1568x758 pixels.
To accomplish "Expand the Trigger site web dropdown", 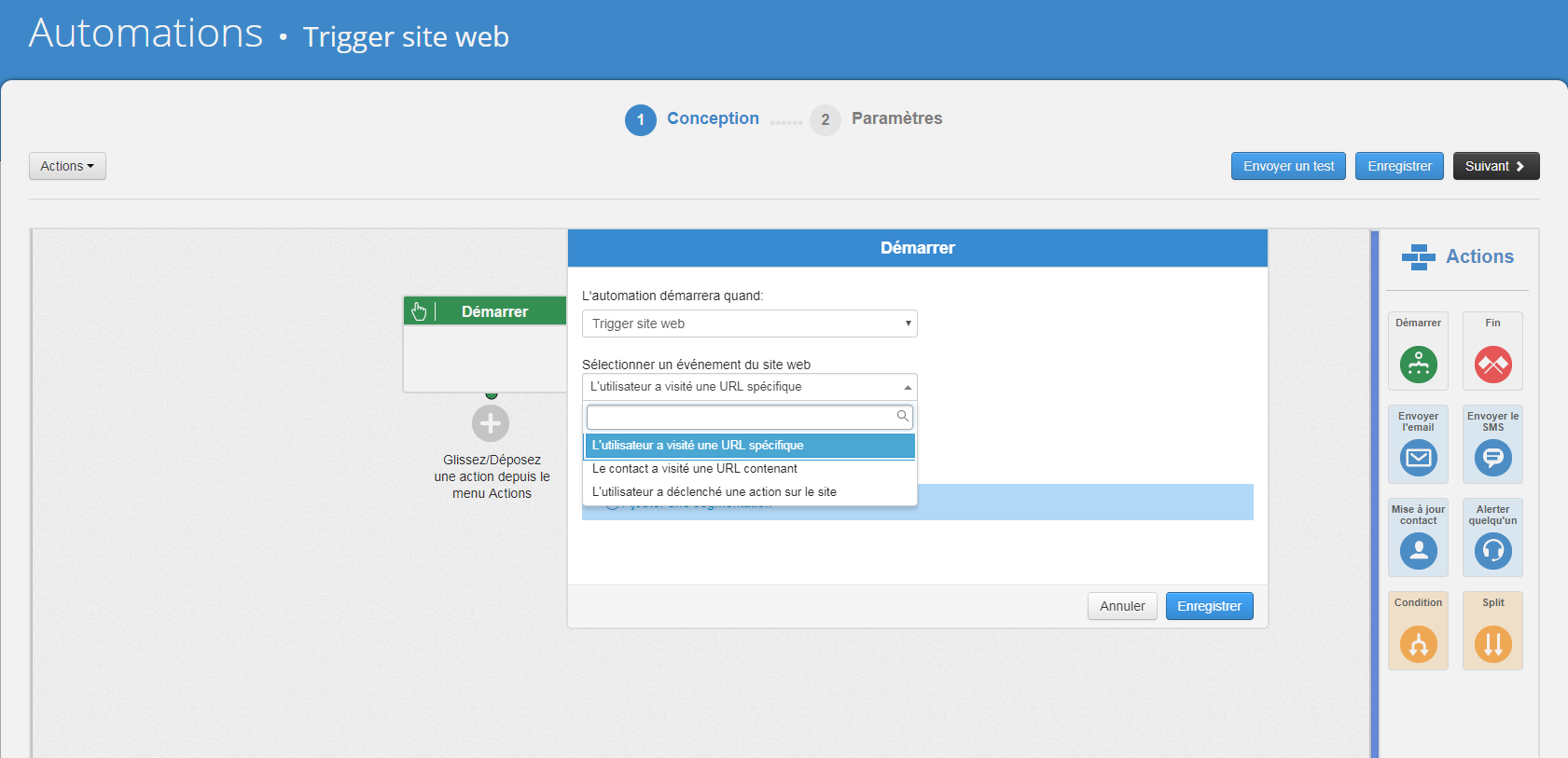I will [749, 324].
